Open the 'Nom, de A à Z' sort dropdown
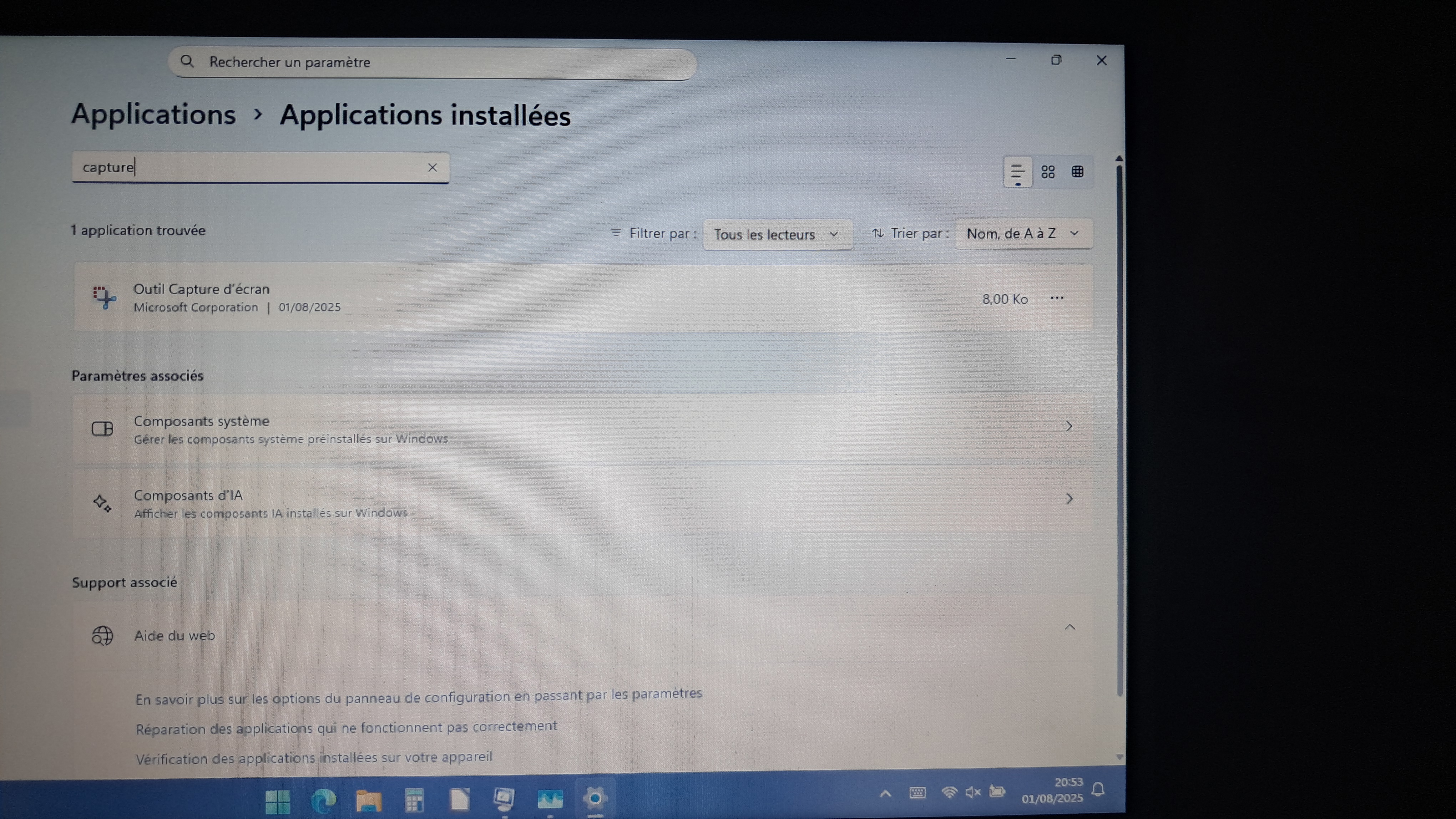 point(1023,234)
